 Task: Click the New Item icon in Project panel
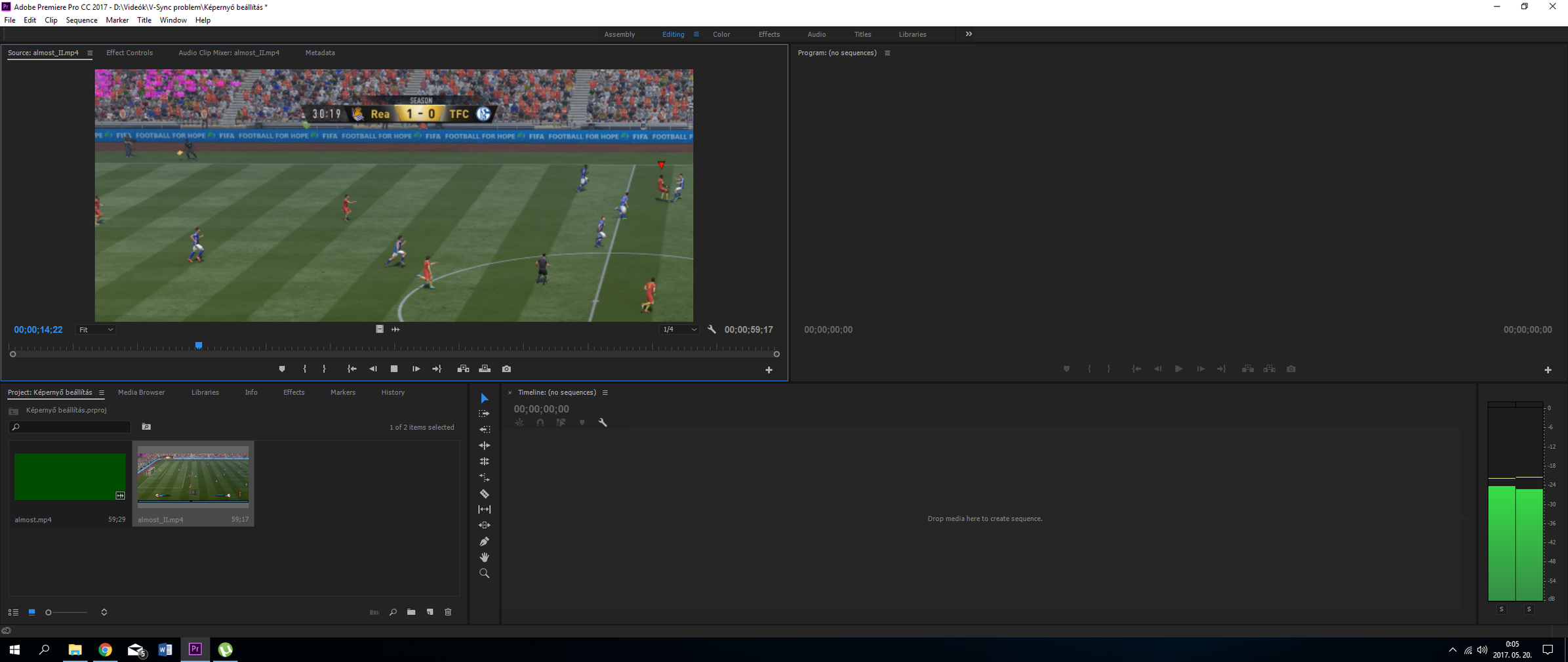pos(430,612)
